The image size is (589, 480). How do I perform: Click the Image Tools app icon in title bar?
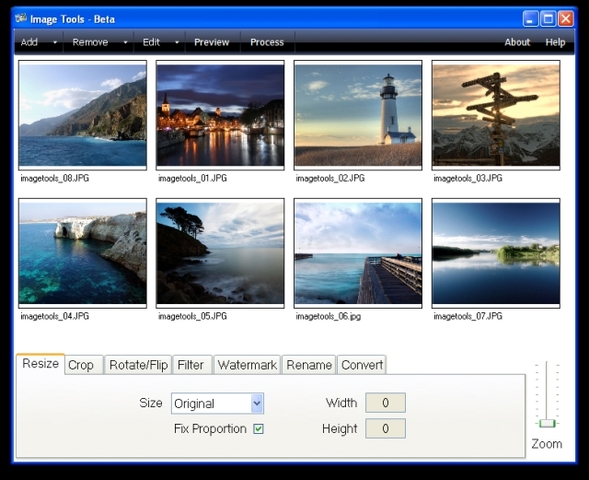coord(21,18)
